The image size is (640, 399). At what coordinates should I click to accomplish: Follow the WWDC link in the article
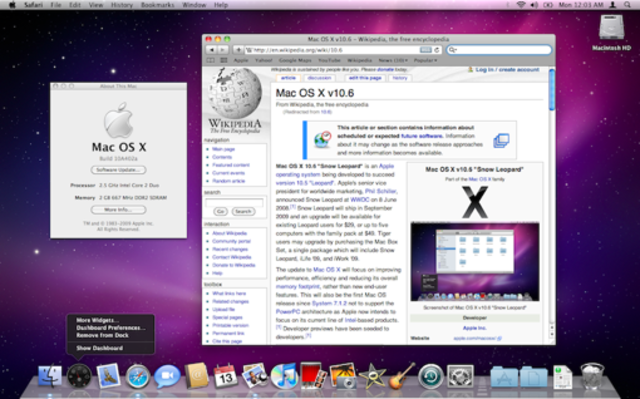[x=360, y=200]
